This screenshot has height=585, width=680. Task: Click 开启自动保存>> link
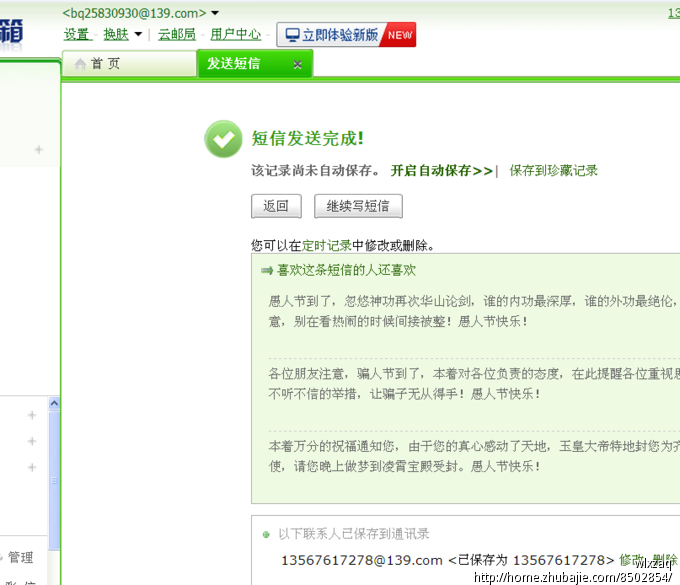(441, 170)
